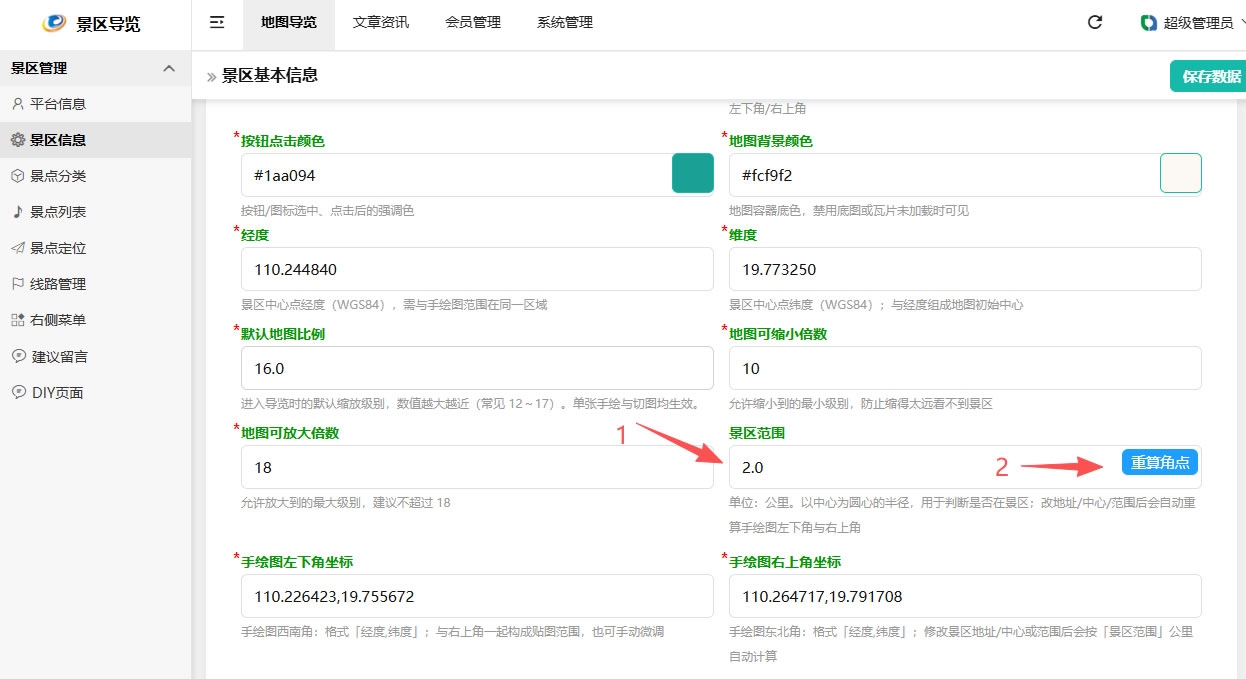Click the 平台信息 person icon

point(18,104)
